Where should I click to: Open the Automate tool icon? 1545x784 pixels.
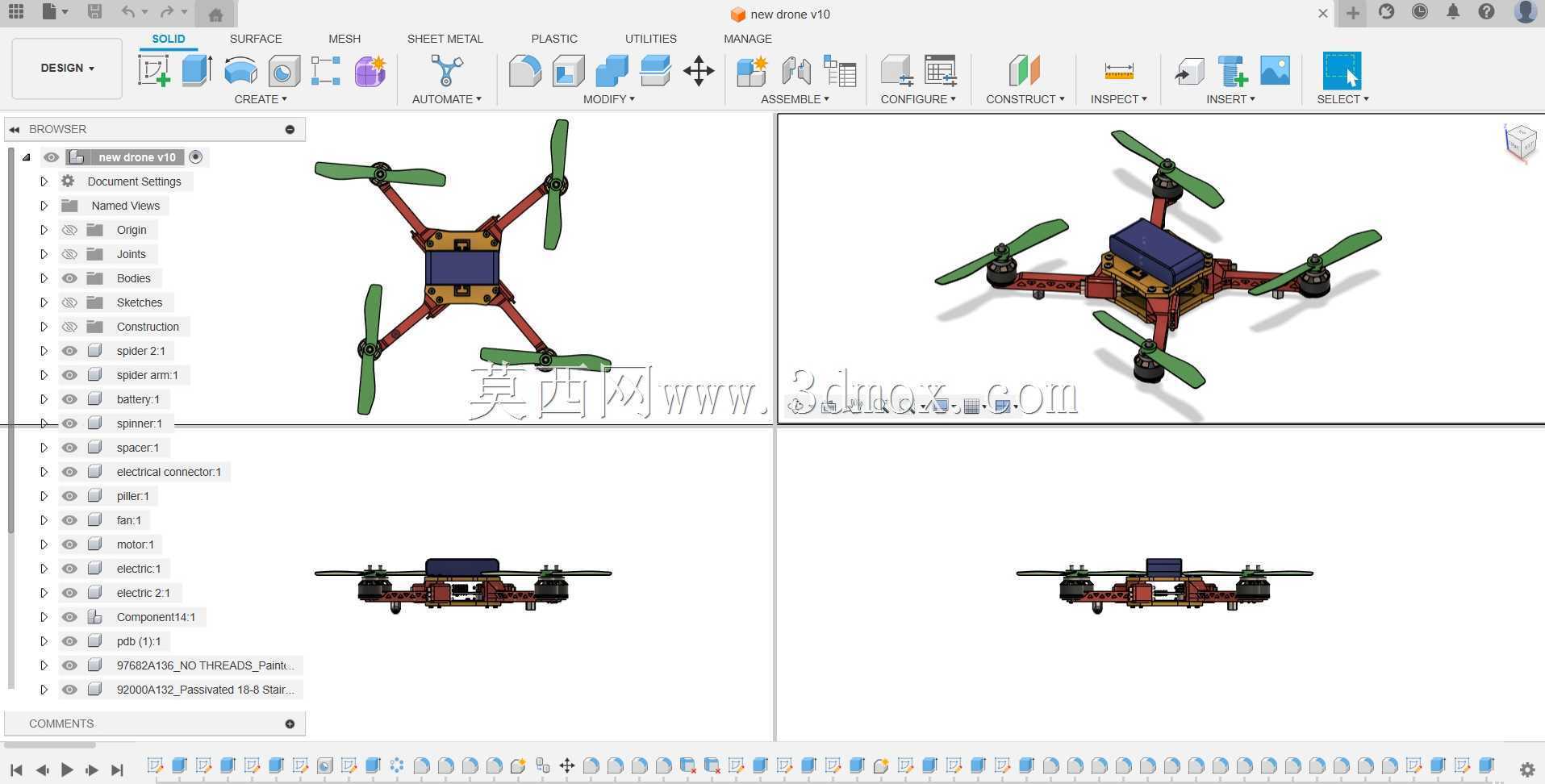point(446,71)
